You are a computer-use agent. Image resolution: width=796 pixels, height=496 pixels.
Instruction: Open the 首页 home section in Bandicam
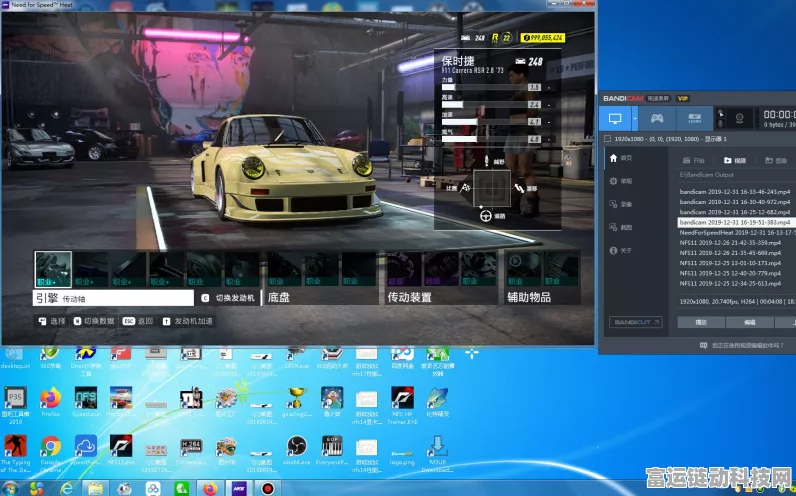[620, 158]
